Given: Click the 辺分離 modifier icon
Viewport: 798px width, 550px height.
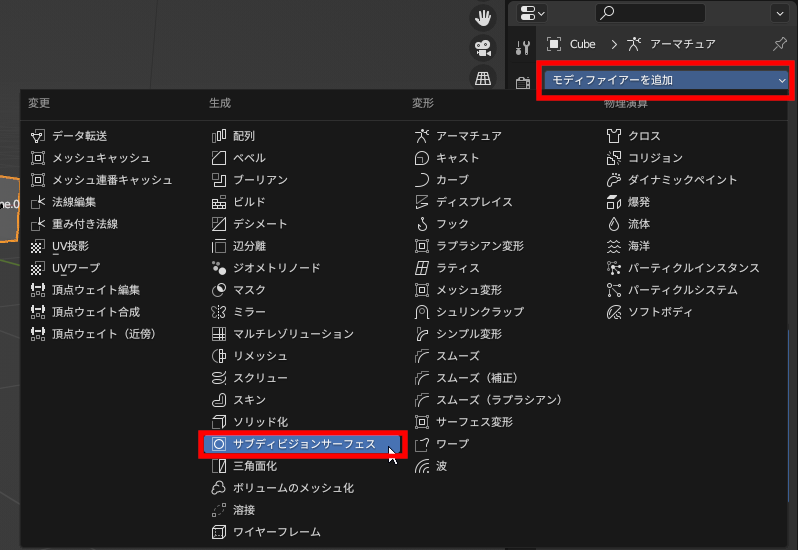Looking at the screenshot, I should click(219, 246).
